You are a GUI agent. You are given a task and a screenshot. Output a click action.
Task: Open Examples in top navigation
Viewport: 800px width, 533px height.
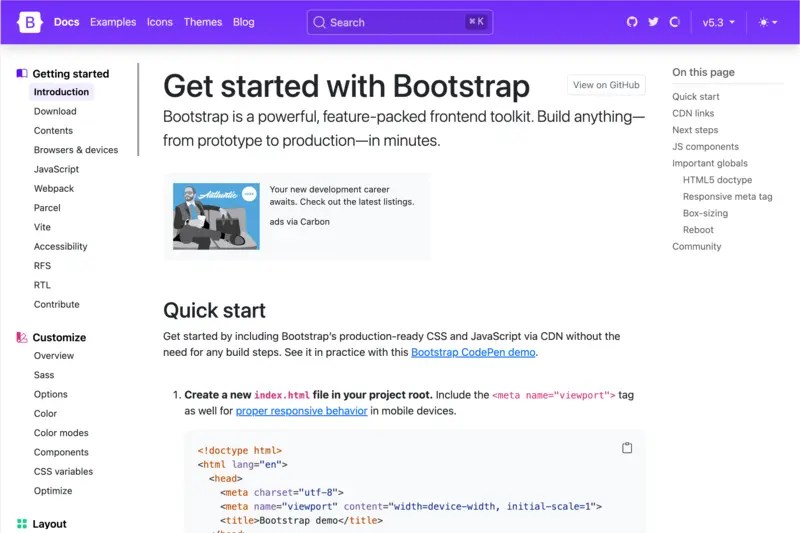click(113, 22)
